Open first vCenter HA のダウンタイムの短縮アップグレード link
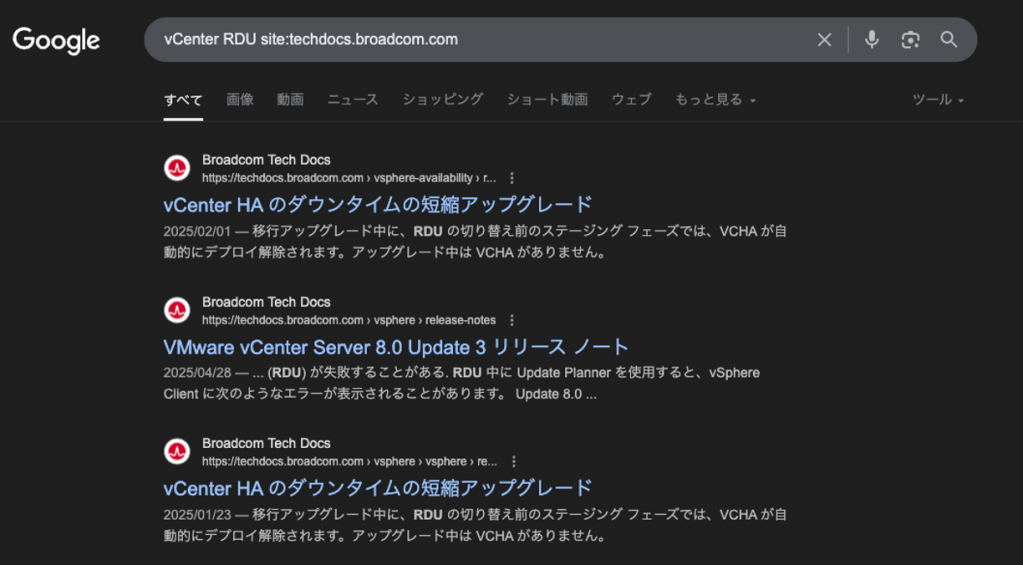 pos(377,205)
